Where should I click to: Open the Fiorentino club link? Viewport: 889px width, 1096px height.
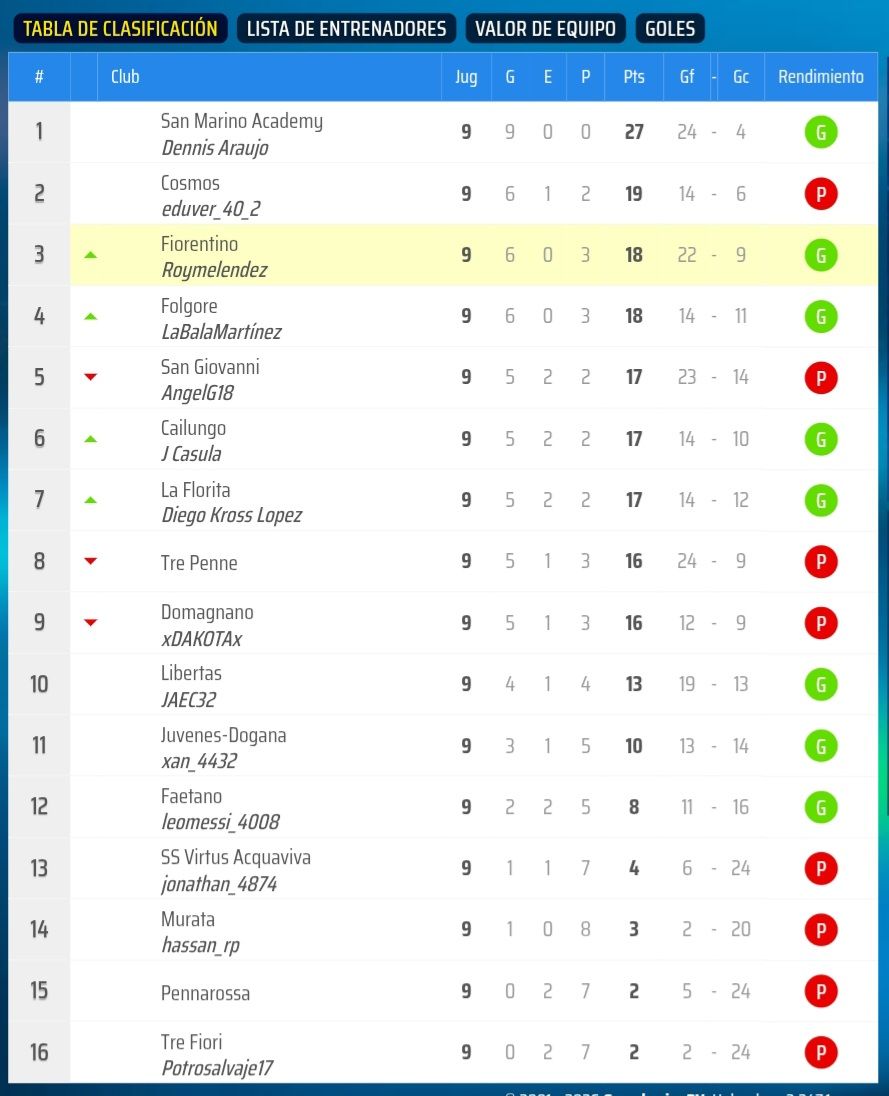(199, 244)
